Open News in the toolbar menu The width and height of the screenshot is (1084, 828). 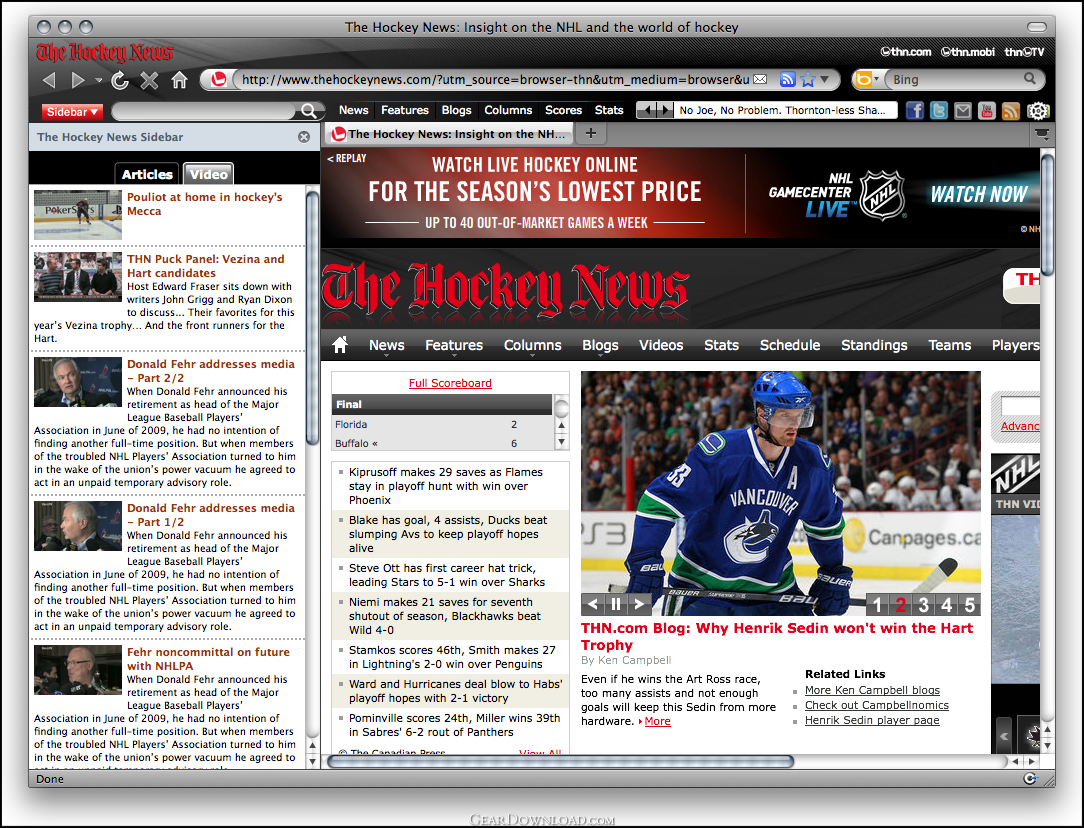click(x=353, y=110)
